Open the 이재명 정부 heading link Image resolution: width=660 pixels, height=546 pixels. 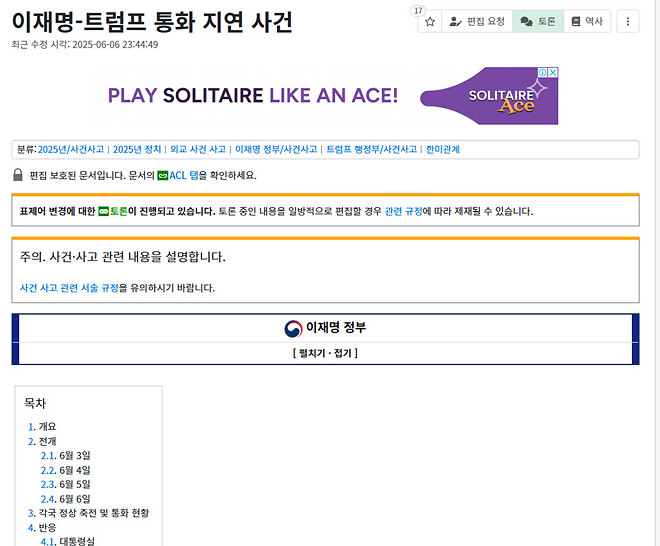336,328
